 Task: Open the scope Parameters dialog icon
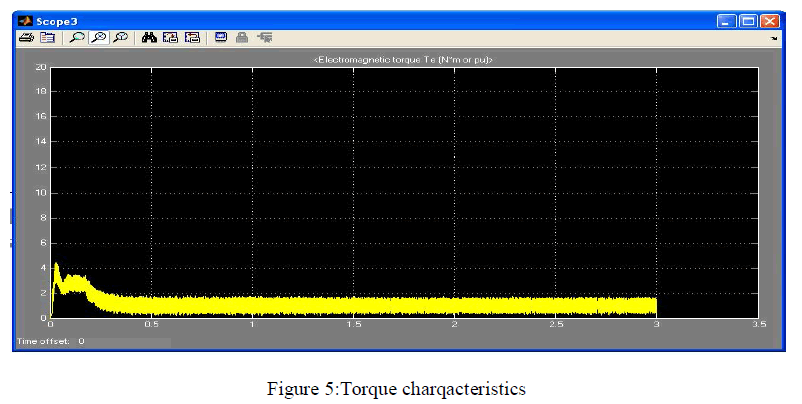(46, 38)
